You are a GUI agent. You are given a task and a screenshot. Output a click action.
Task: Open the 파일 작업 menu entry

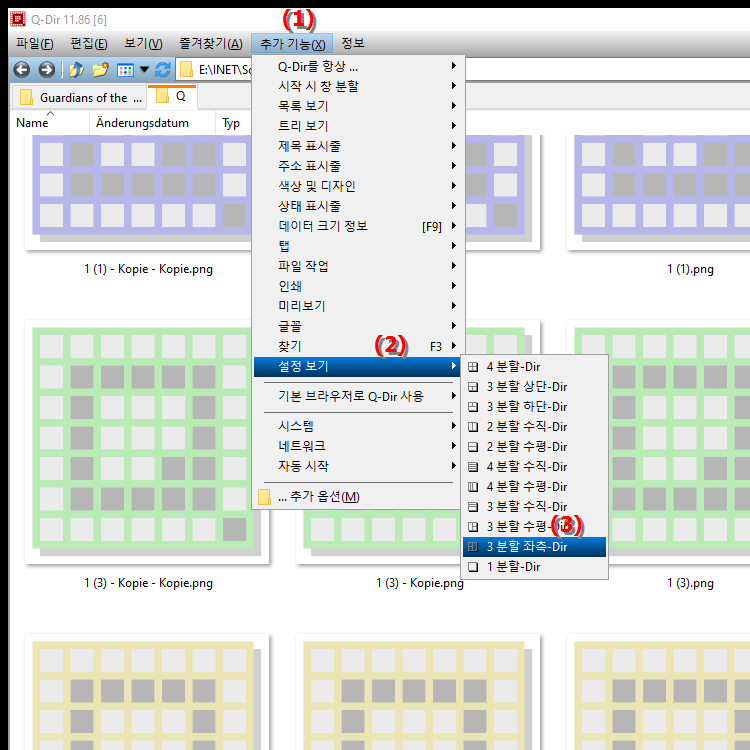coord(357,266)
